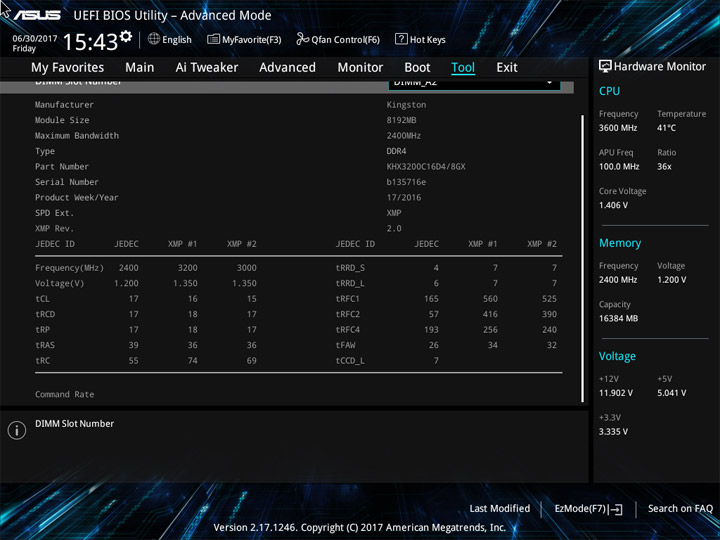Open Qfan Control fan icon
Screen dimensions: 720x540
point(302,39)
